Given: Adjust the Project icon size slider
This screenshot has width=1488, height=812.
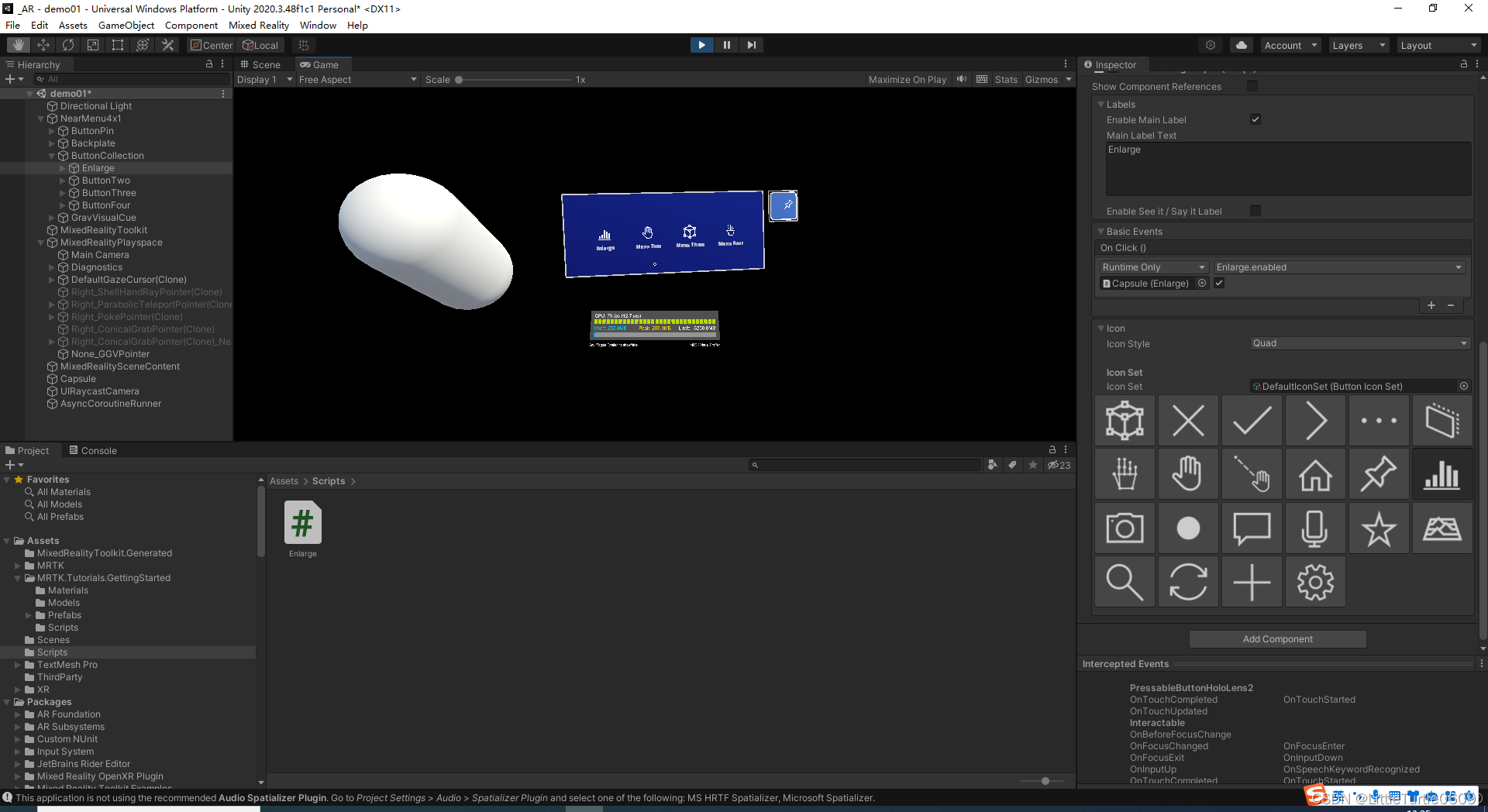Looking at the screenshot, I should point(1045,781).
